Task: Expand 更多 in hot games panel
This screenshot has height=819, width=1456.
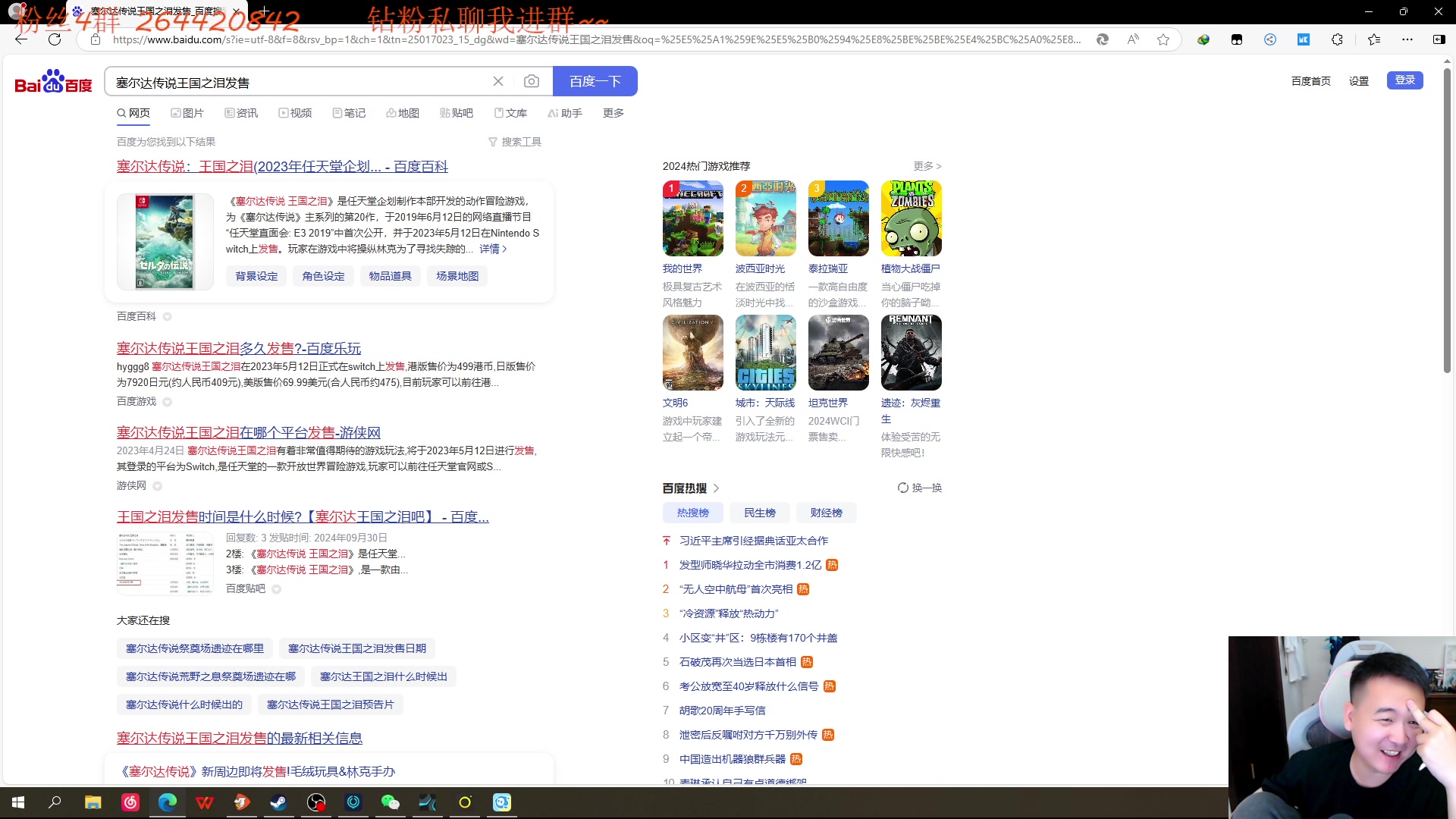Action: tap(927, 166)
